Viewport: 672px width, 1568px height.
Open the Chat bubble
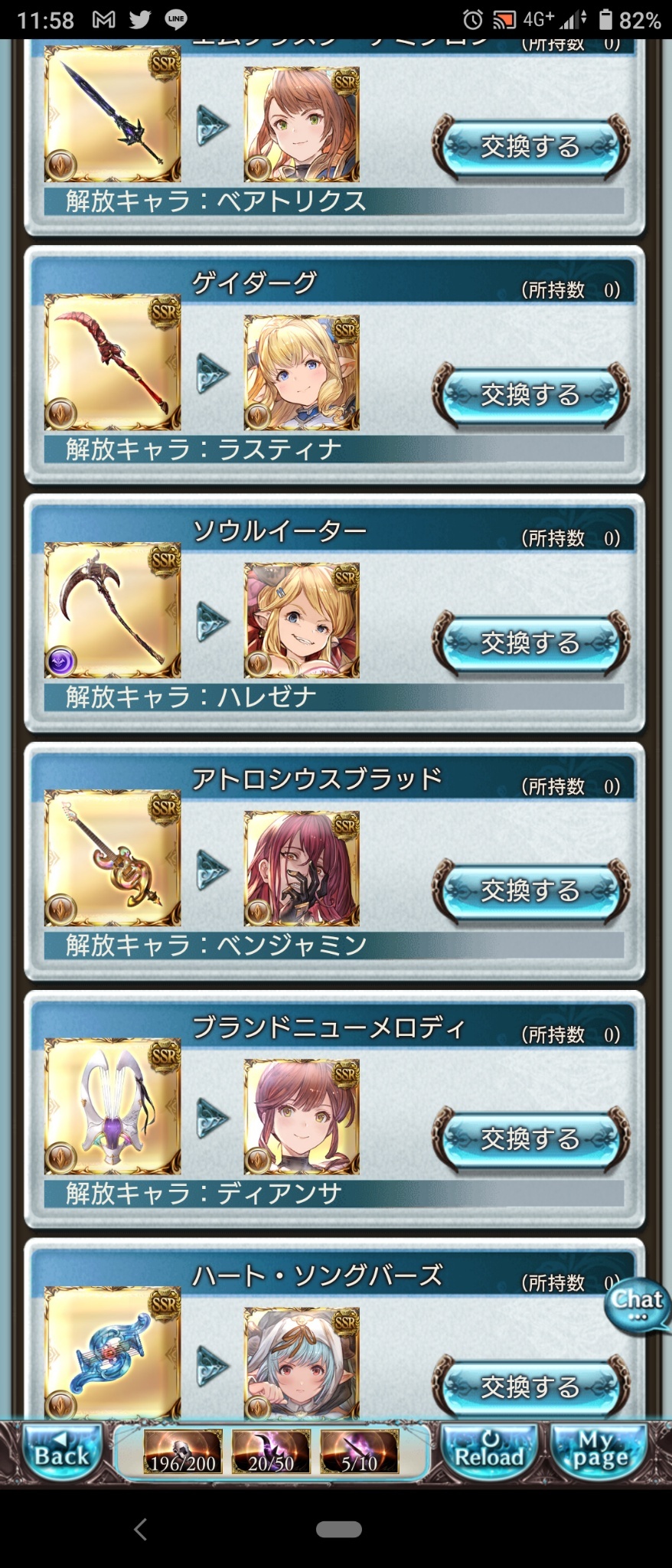637,1306
